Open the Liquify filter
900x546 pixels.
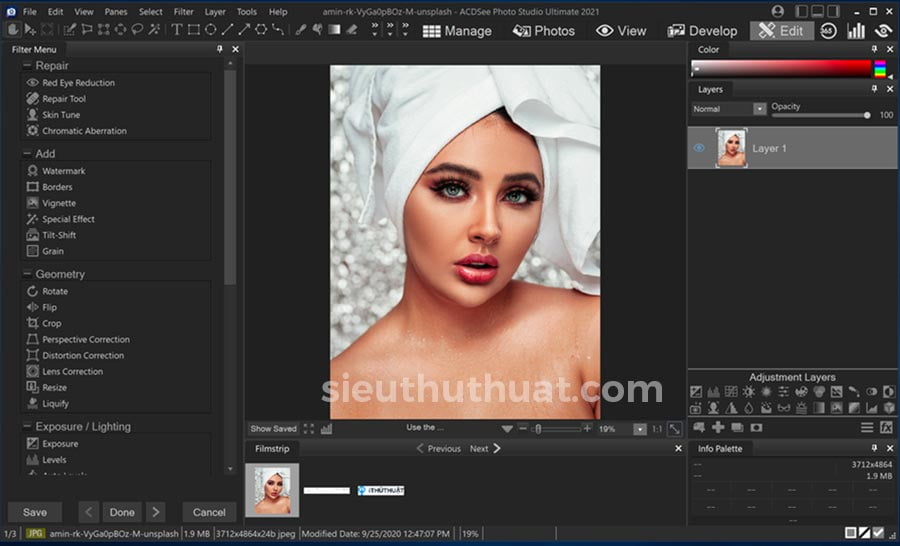48,404
